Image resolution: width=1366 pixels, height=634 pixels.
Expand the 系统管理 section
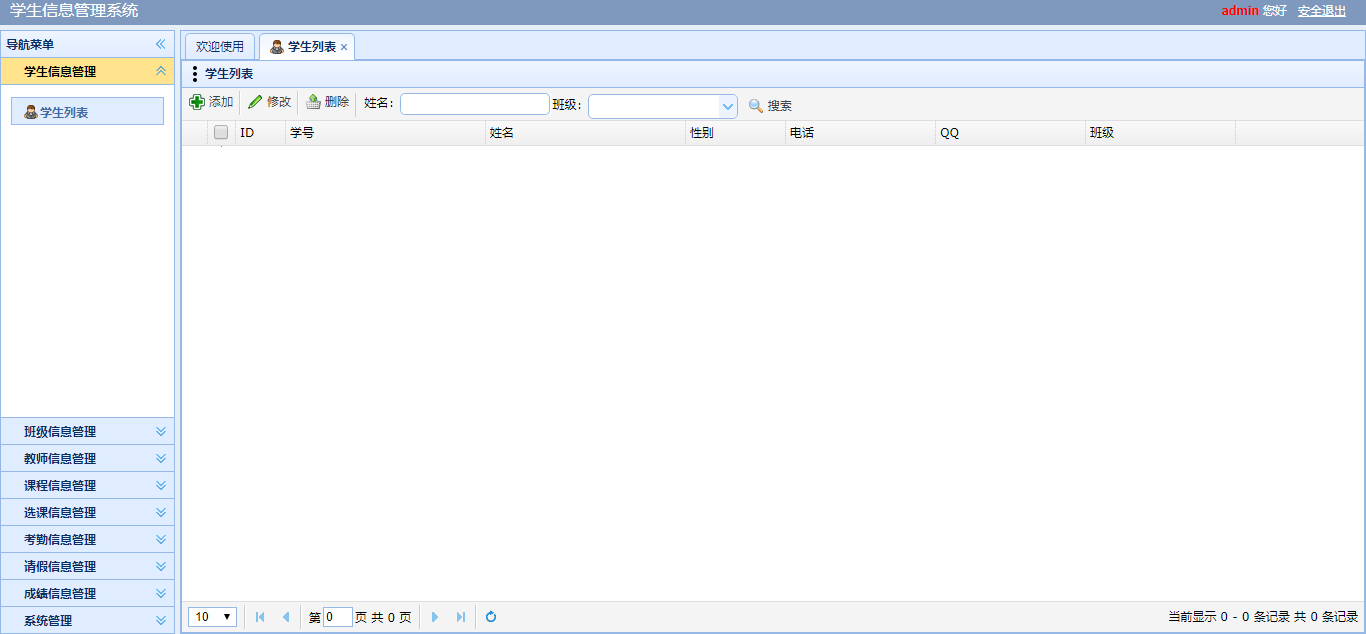point(87,620)
